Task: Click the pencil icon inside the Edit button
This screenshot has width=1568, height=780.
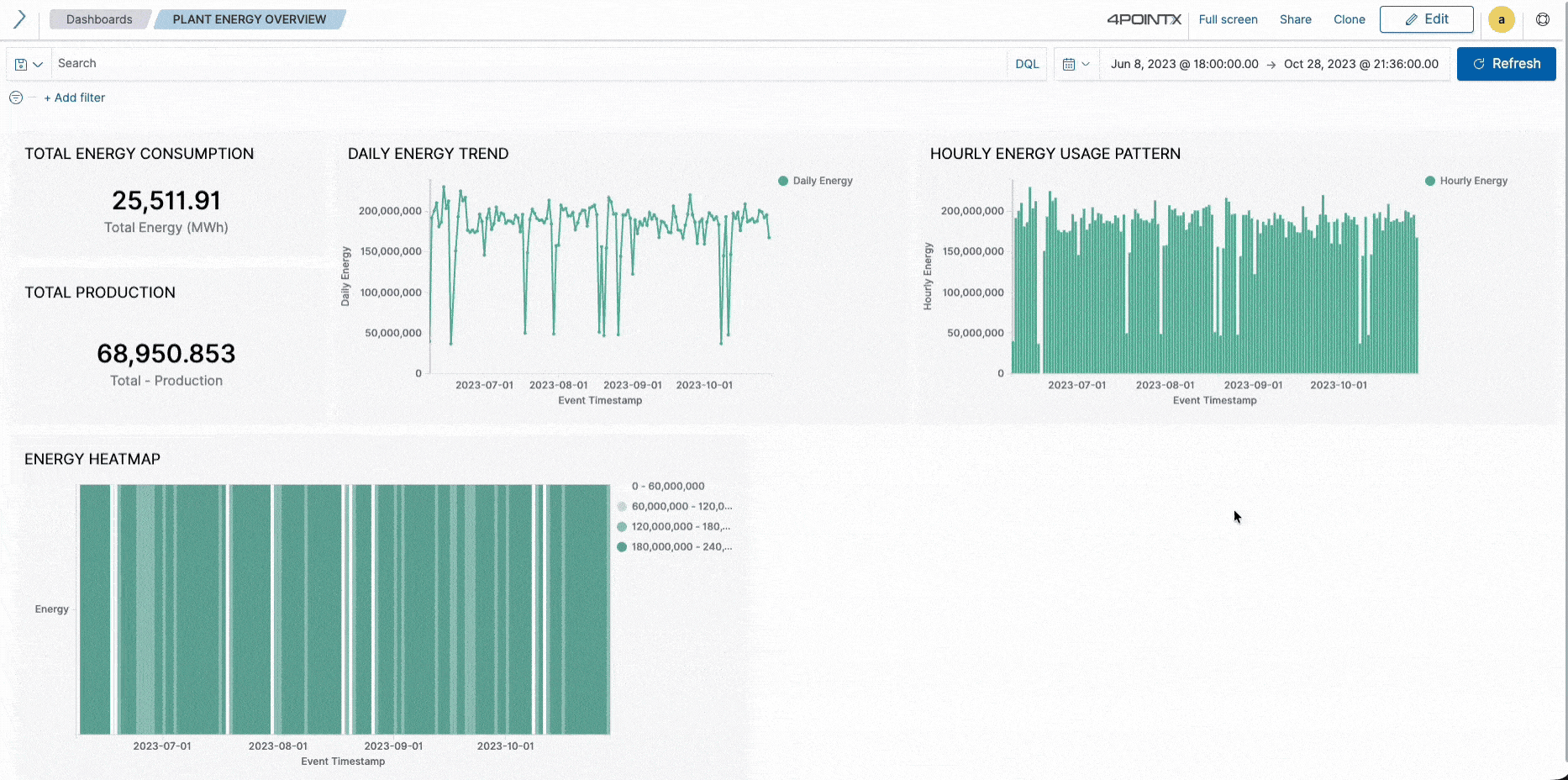Action: click(x=1411, y=18)
